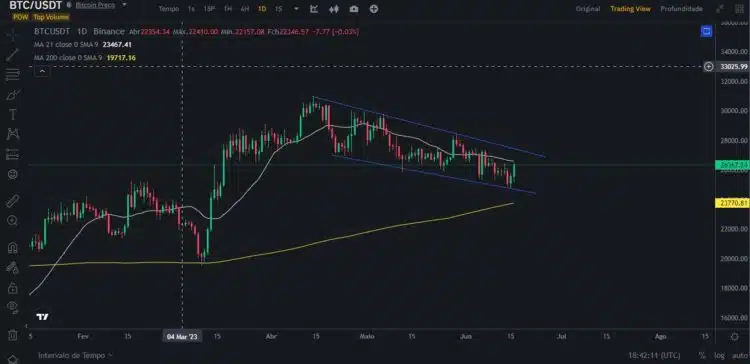Click the trash remove drawings icon

coord(12,334)
